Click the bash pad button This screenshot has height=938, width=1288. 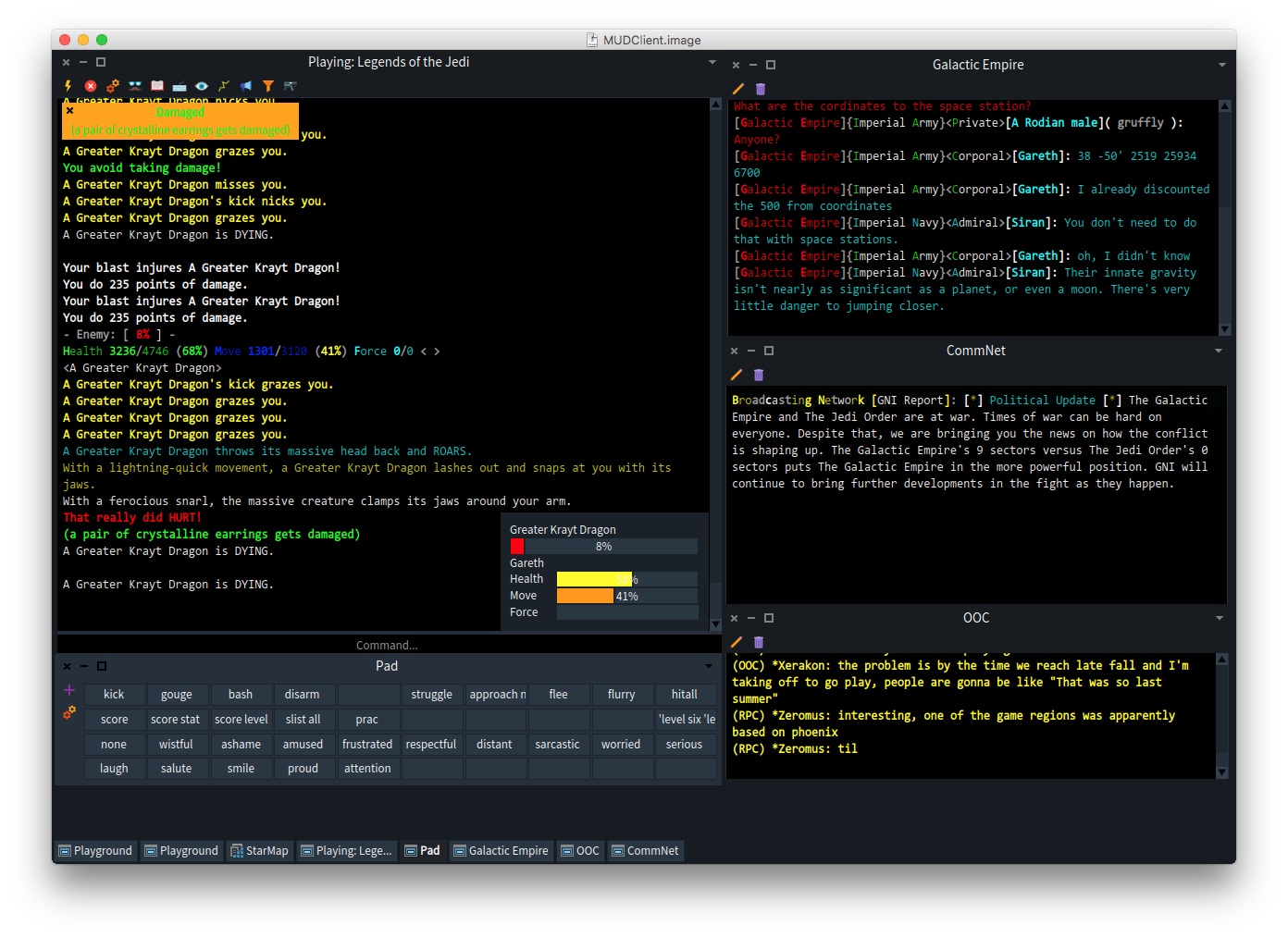[x=241, y=695]
